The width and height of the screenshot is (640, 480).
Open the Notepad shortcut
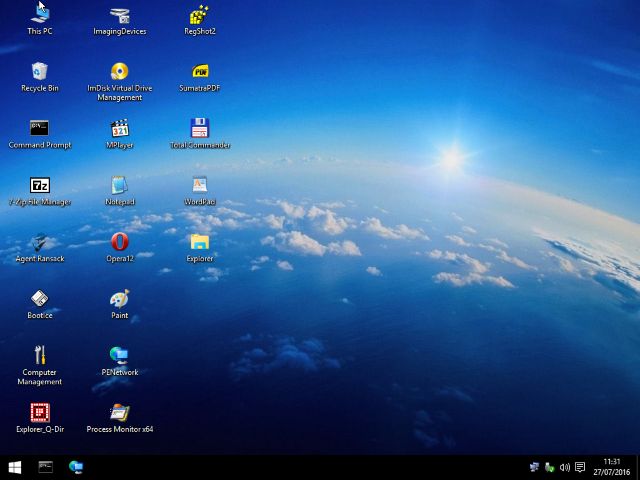click(120, 186)
